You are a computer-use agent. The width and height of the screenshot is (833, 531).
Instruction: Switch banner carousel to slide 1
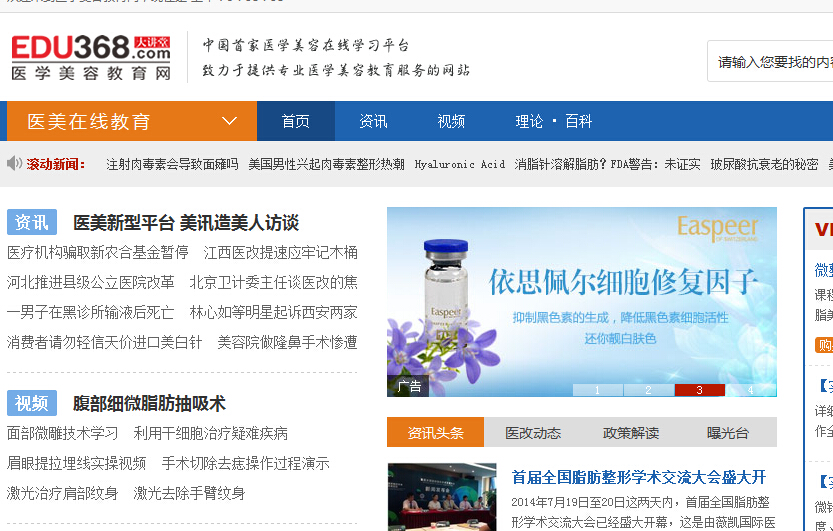[598, 390]
